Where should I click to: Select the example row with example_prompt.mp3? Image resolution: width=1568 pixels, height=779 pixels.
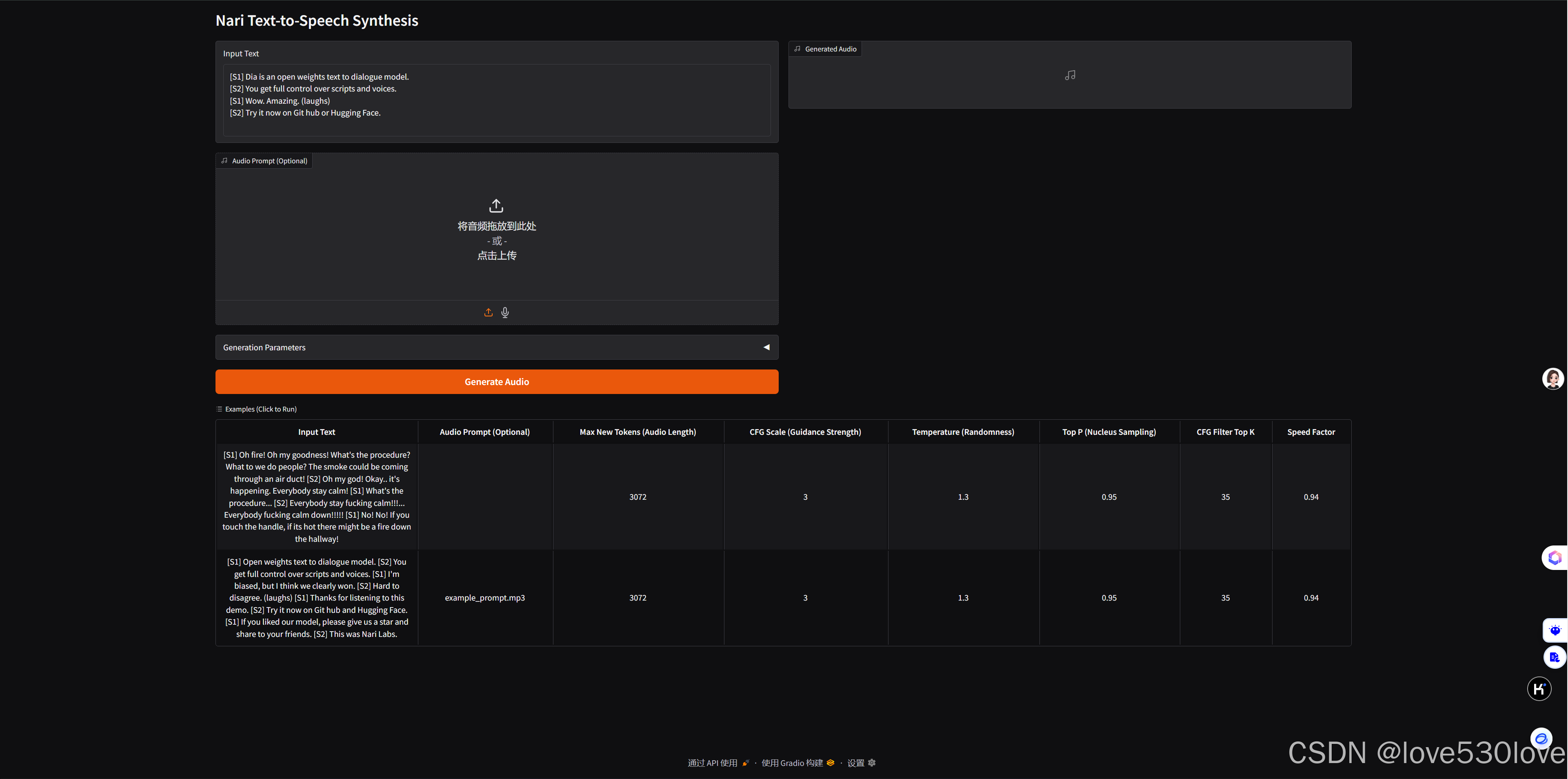(x=484, y=597)
